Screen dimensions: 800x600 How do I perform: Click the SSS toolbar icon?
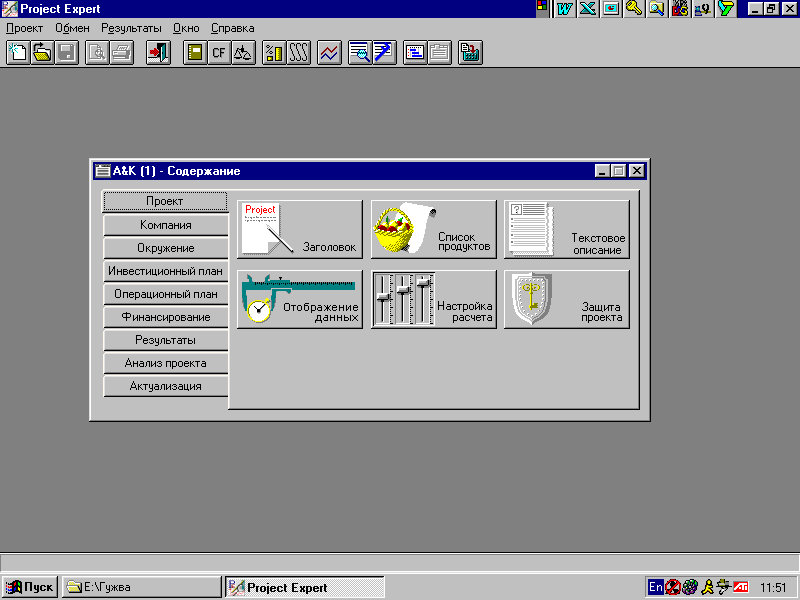coord(298,53)
